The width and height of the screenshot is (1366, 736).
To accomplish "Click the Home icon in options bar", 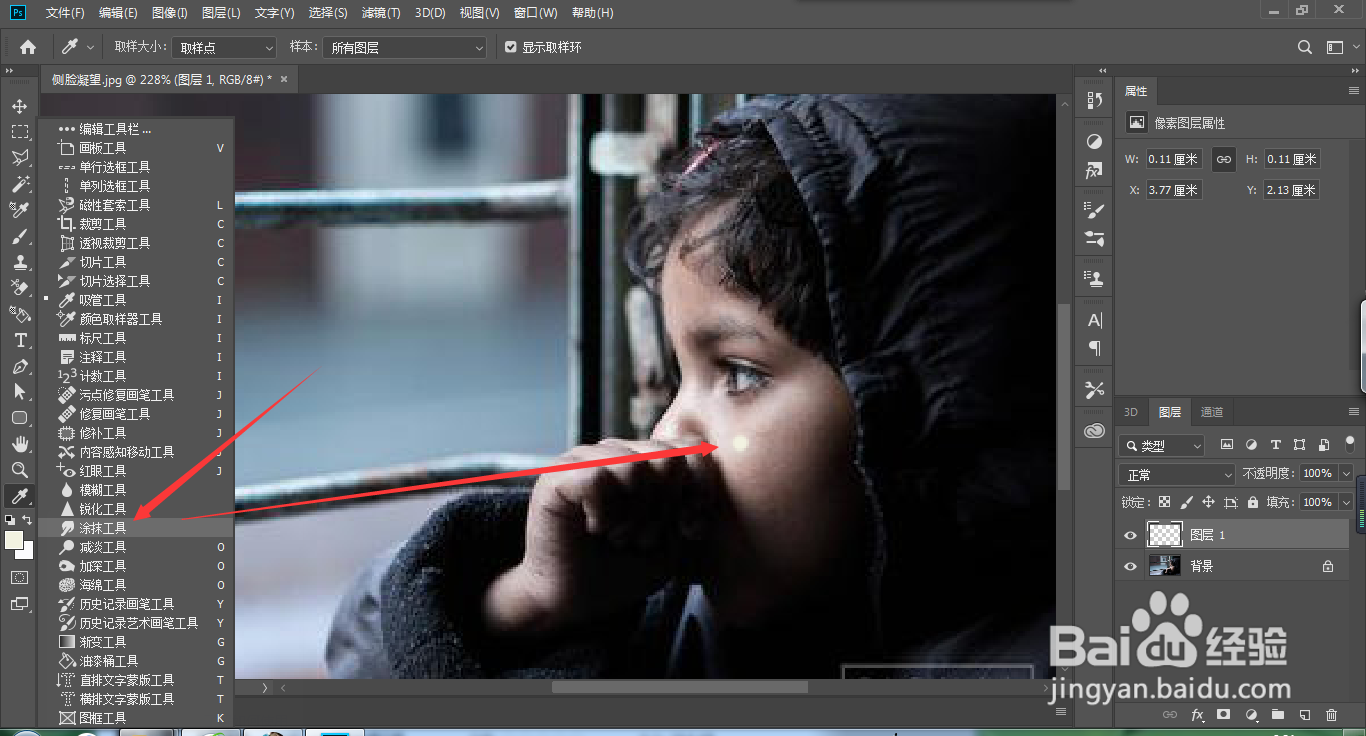I will [28, 47].
